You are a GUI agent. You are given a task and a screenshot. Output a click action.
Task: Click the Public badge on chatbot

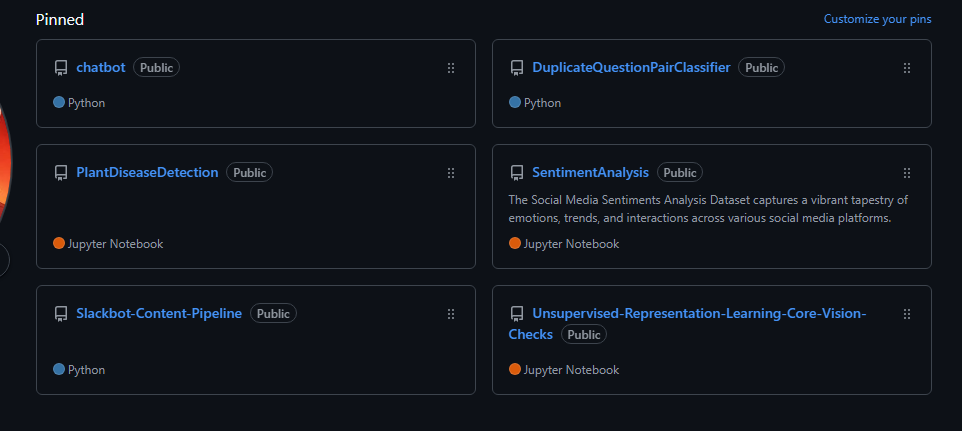[x=156, y=68]
